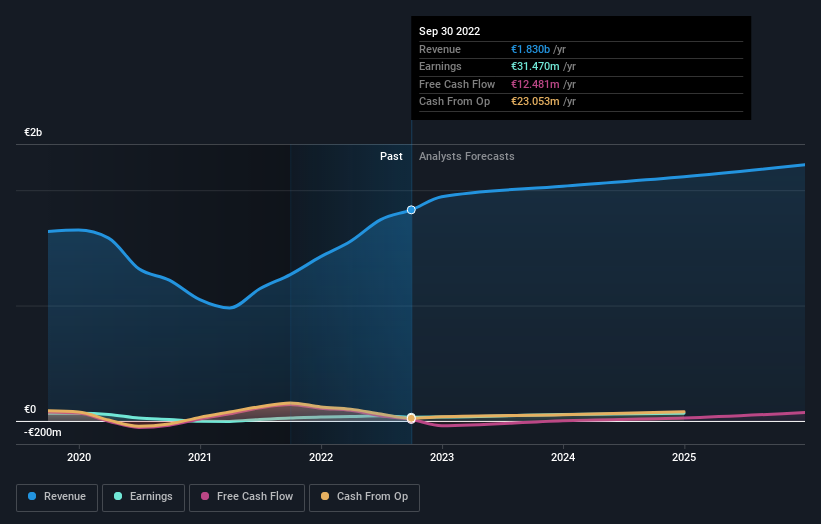Click the blue Revenue data point marker
This screenshot has height=524, width=821.
point(411,210)
